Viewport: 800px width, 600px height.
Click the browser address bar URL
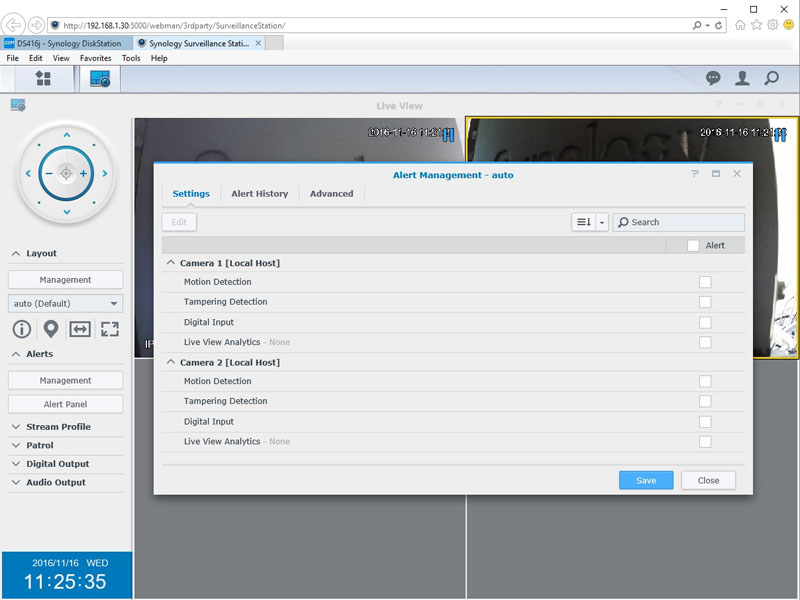click(x=173, y=26)
